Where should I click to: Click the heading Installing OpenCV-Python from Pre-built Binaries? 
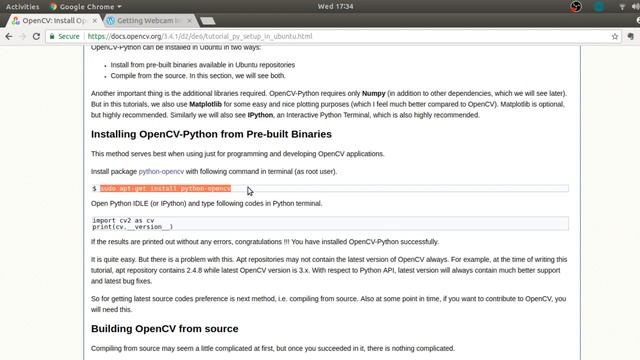click(x=211, y=134)
